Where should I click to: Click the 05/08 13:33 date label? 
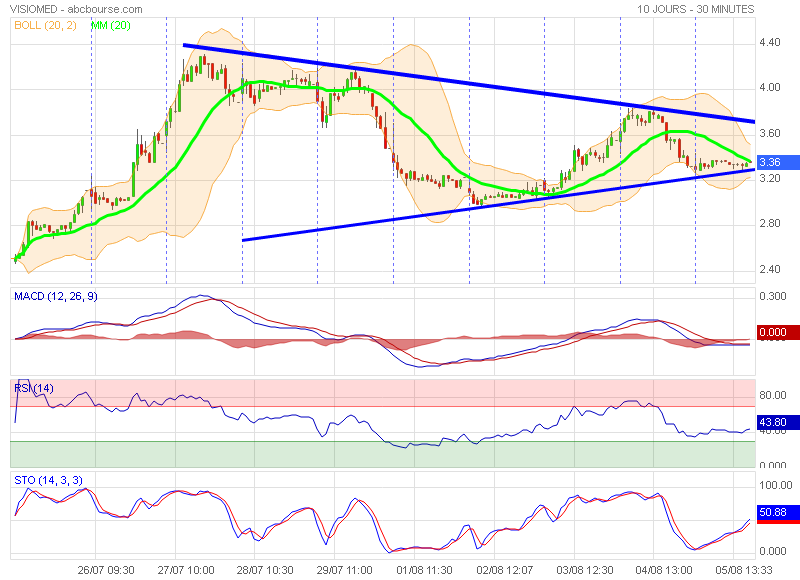tap(743, 570)
